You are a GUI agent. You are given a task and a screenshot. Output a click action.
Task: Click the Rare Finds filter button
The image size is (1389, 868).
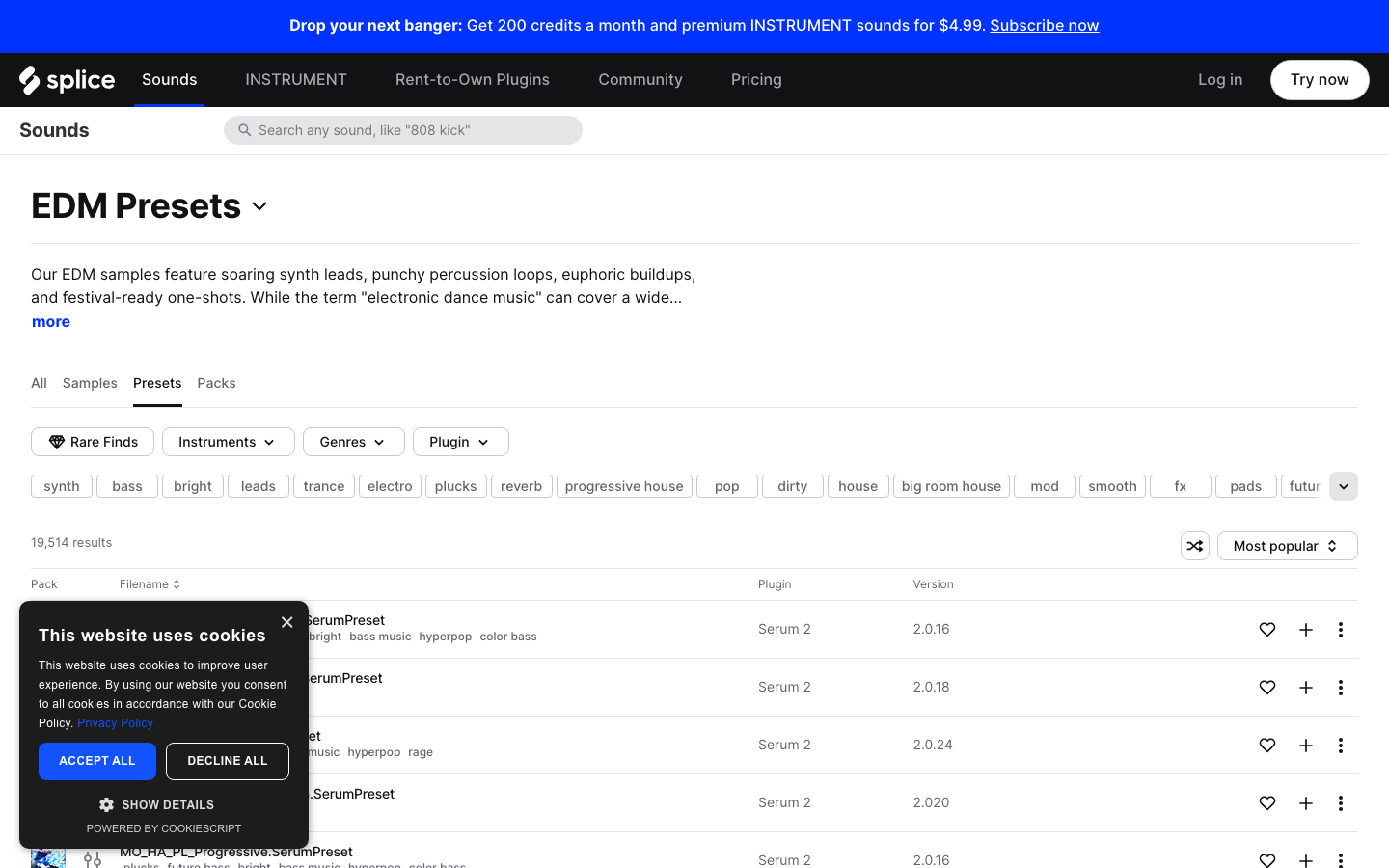coord(93,442)
